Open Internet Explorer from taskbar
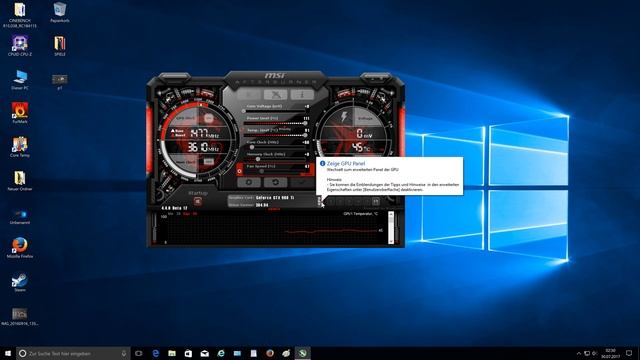Viewport: 640px width, 360px height. point(221,353)
